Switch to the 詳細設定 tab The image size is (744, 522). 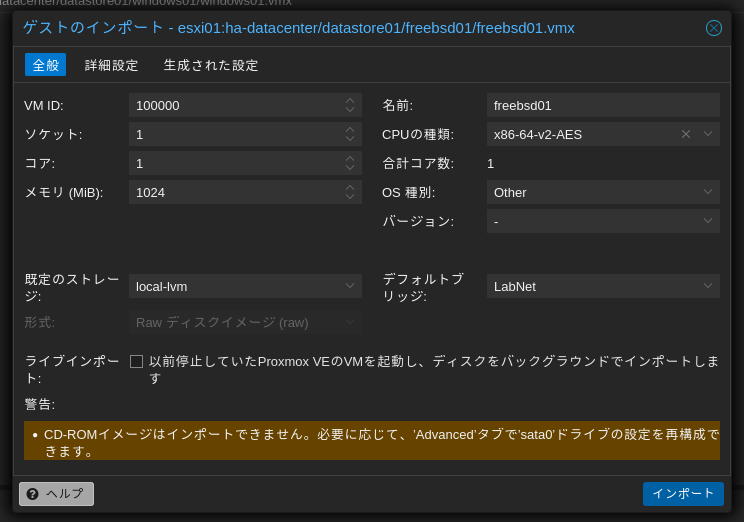point(112,65)
